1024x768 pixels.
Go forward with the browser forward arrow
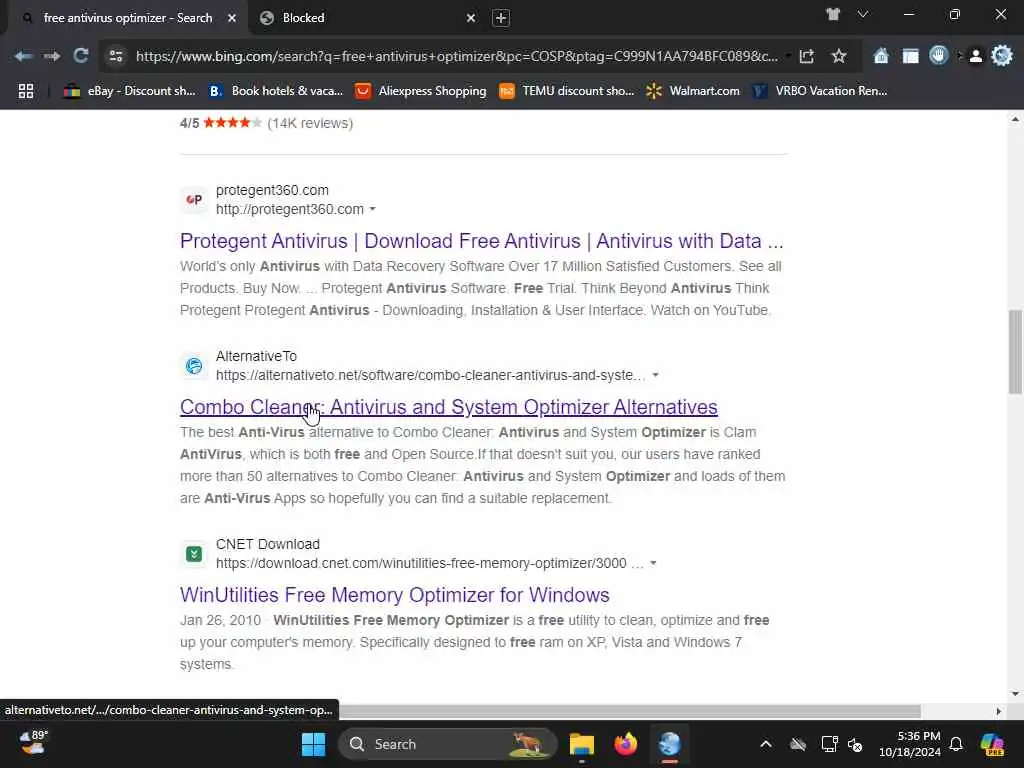[52, 56]
